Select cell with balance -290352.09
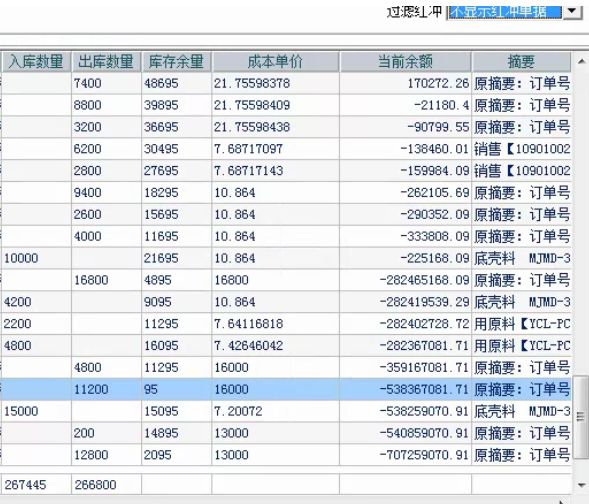Screen dimensions: 589x504 tap(405, 214)
